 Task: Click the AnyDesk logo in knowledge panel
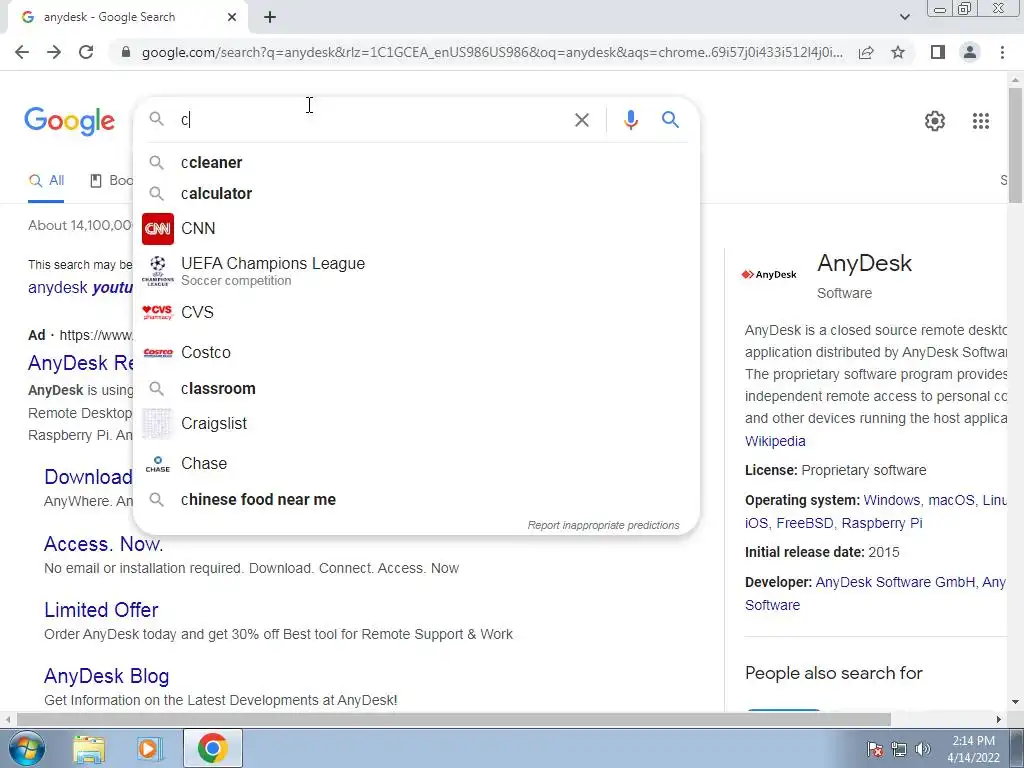click(769, 274)
